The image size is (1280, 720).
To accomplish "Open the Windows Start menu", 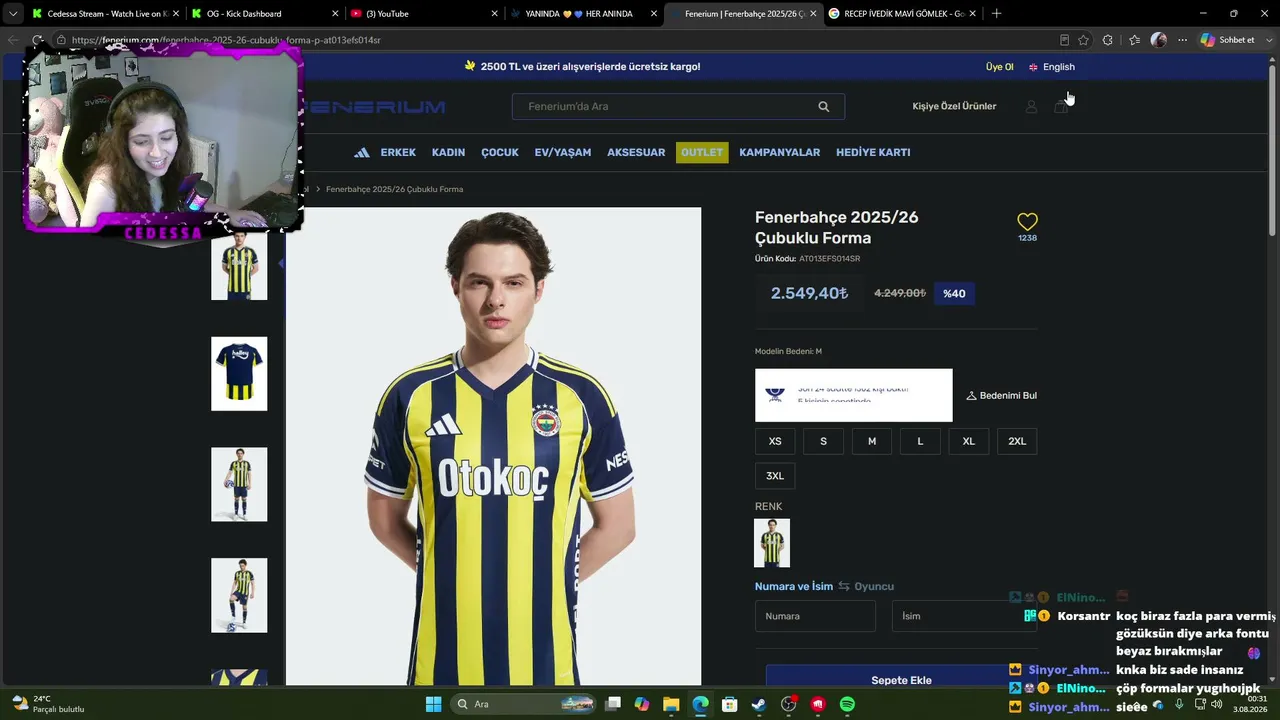I will pyautogui.click(x=433, y=704).
